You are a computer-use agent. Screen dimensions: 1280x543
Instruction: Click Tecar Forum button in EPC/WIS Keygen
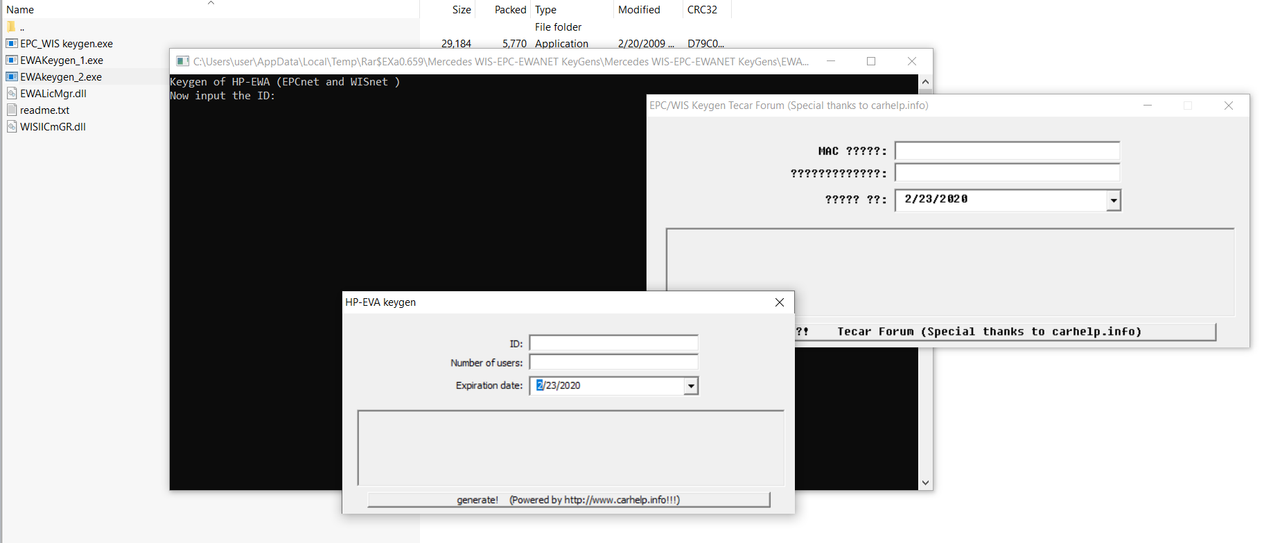point(1005,331)
